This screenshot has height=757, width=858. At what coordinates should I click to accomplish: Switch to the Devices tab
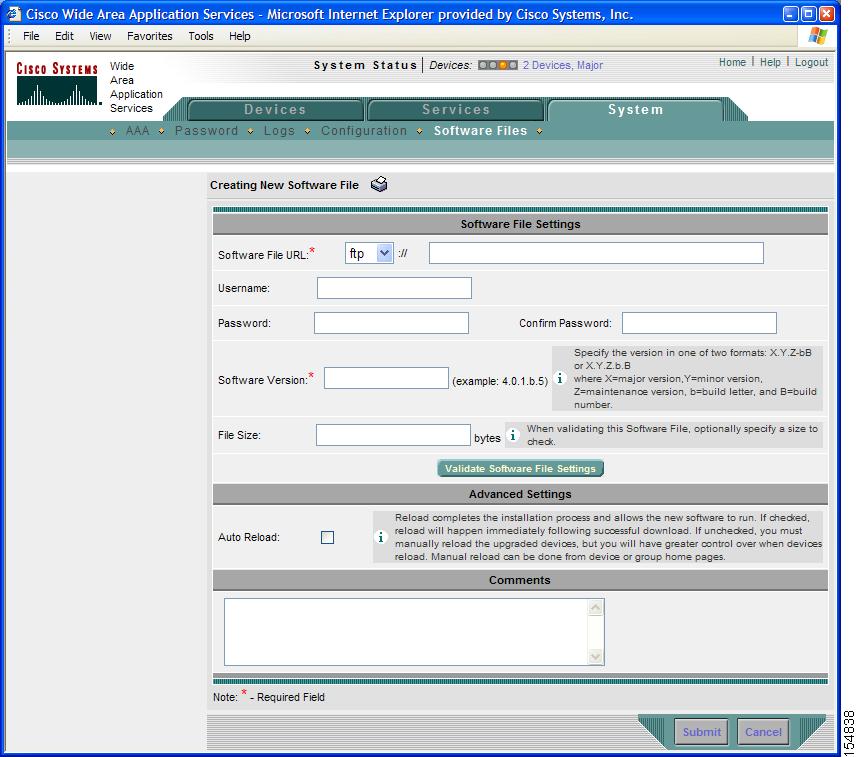coord(275,109)
